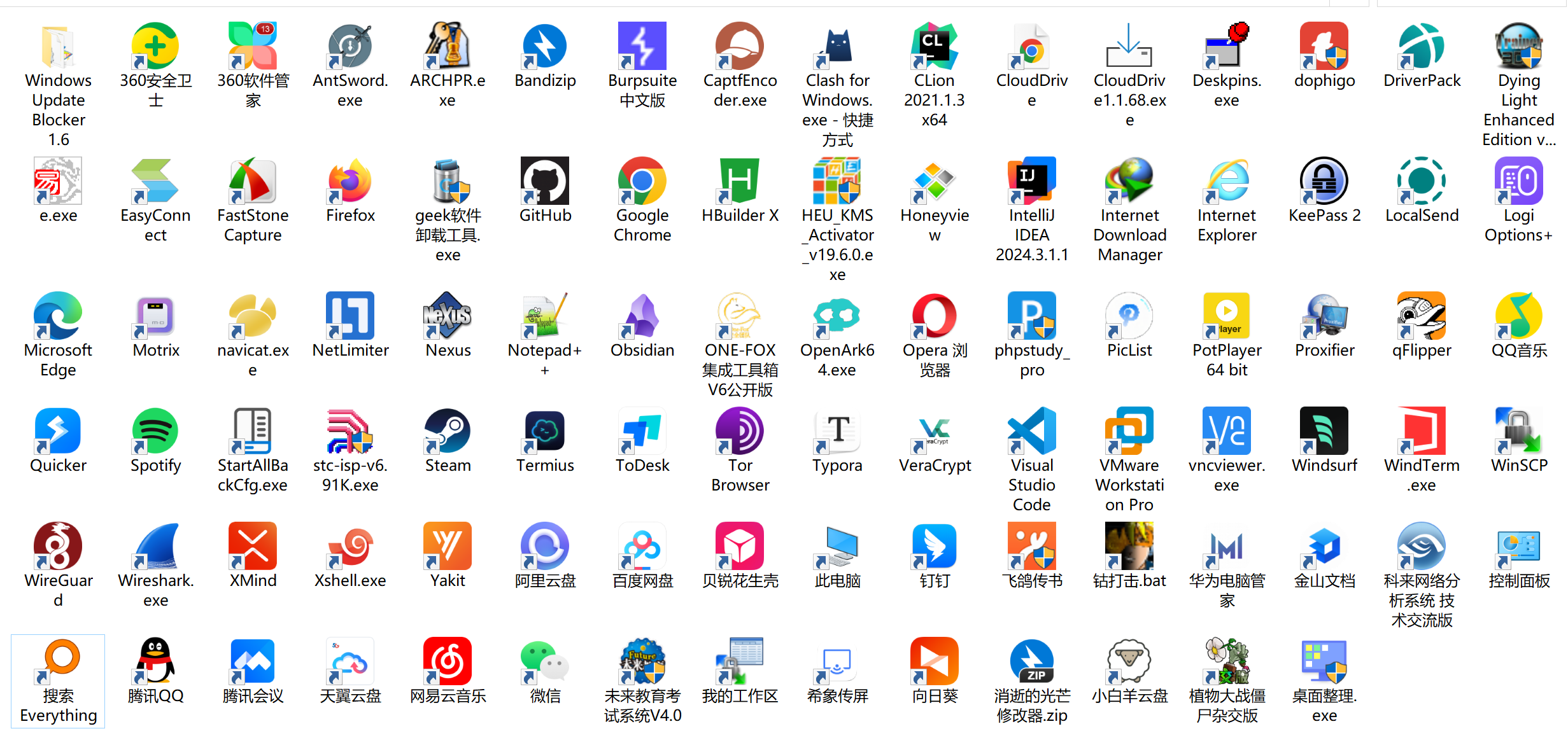Image resolution: width=1568 pixels, height=745 pixels.
Task: Select the Clash for Windows shortcut
Action: (837, 46)
